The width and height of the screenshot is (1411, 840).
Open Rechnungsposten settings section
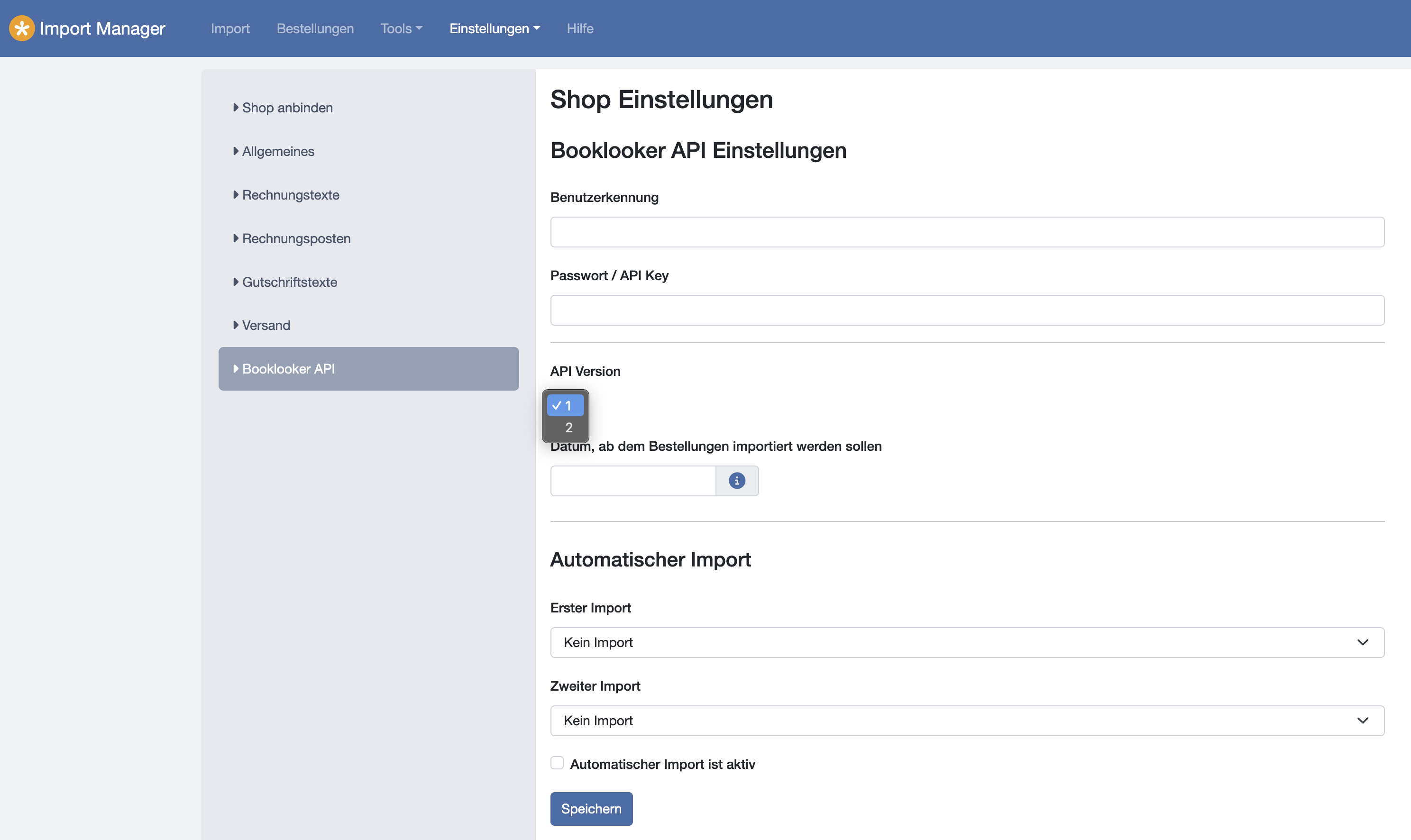368,238
